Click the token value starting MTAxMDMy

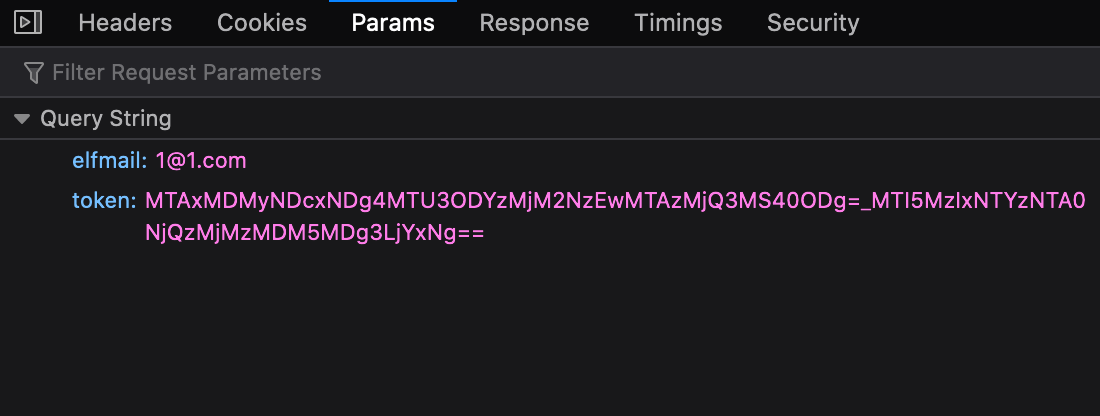click(615, 201)
